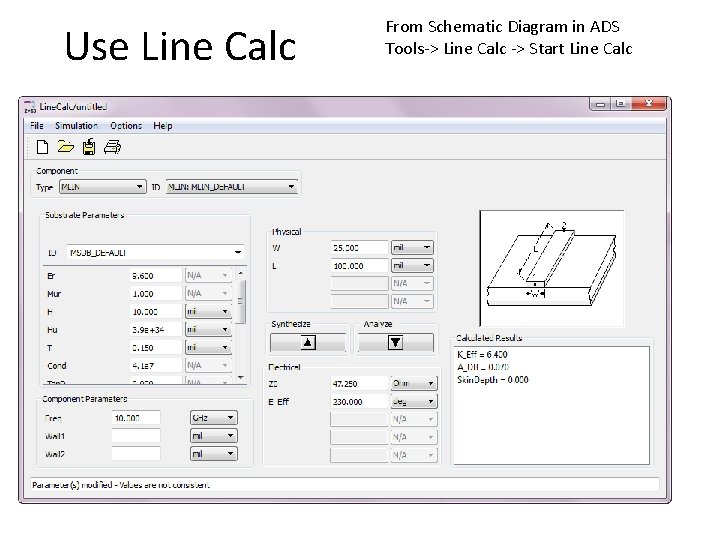
Task: Click the Cond value field
Action: click(156, 366)
